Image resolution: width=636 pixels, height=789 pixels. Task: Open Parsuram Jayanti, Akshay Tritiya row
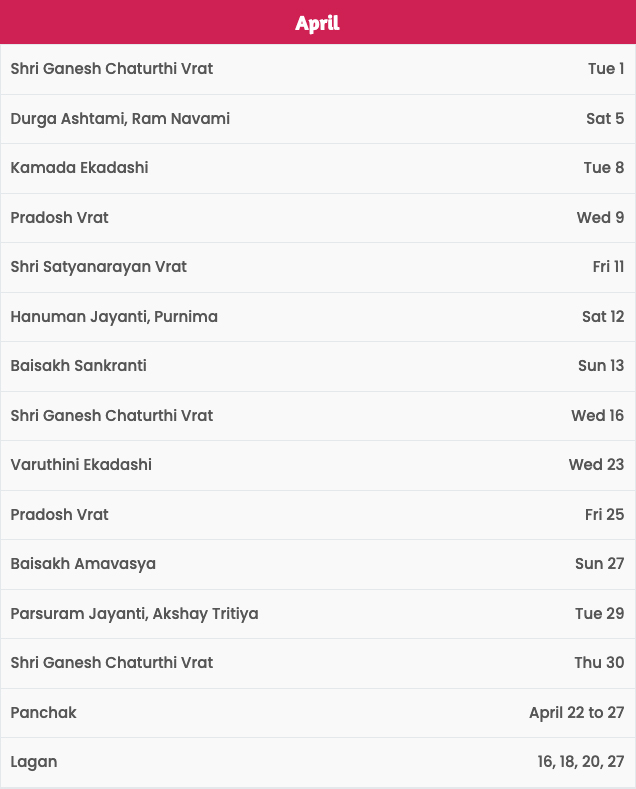coord(318,614)
